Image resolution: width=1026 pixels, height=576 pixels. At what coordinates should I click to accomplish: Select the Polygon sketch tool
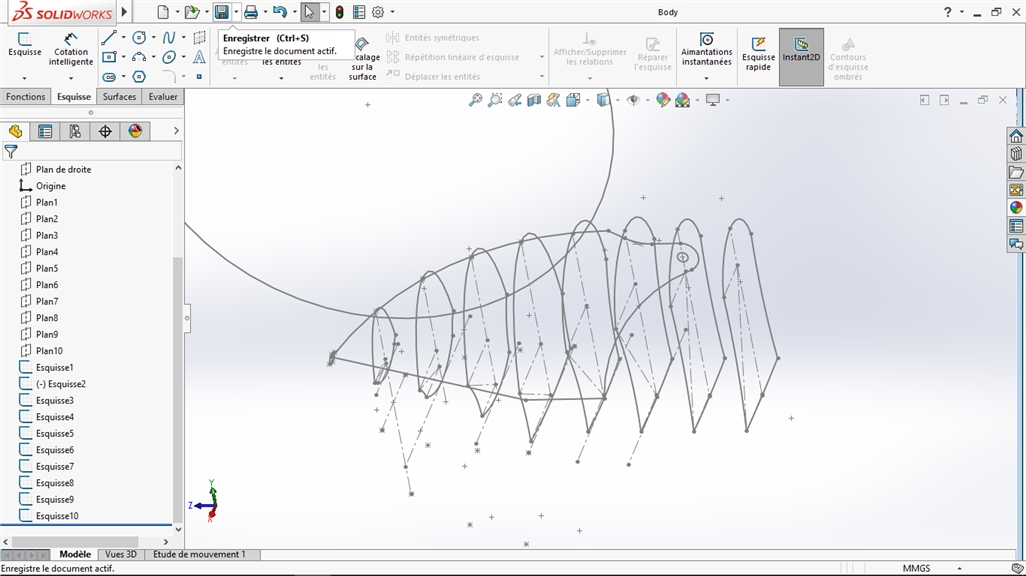coord(139,77)
